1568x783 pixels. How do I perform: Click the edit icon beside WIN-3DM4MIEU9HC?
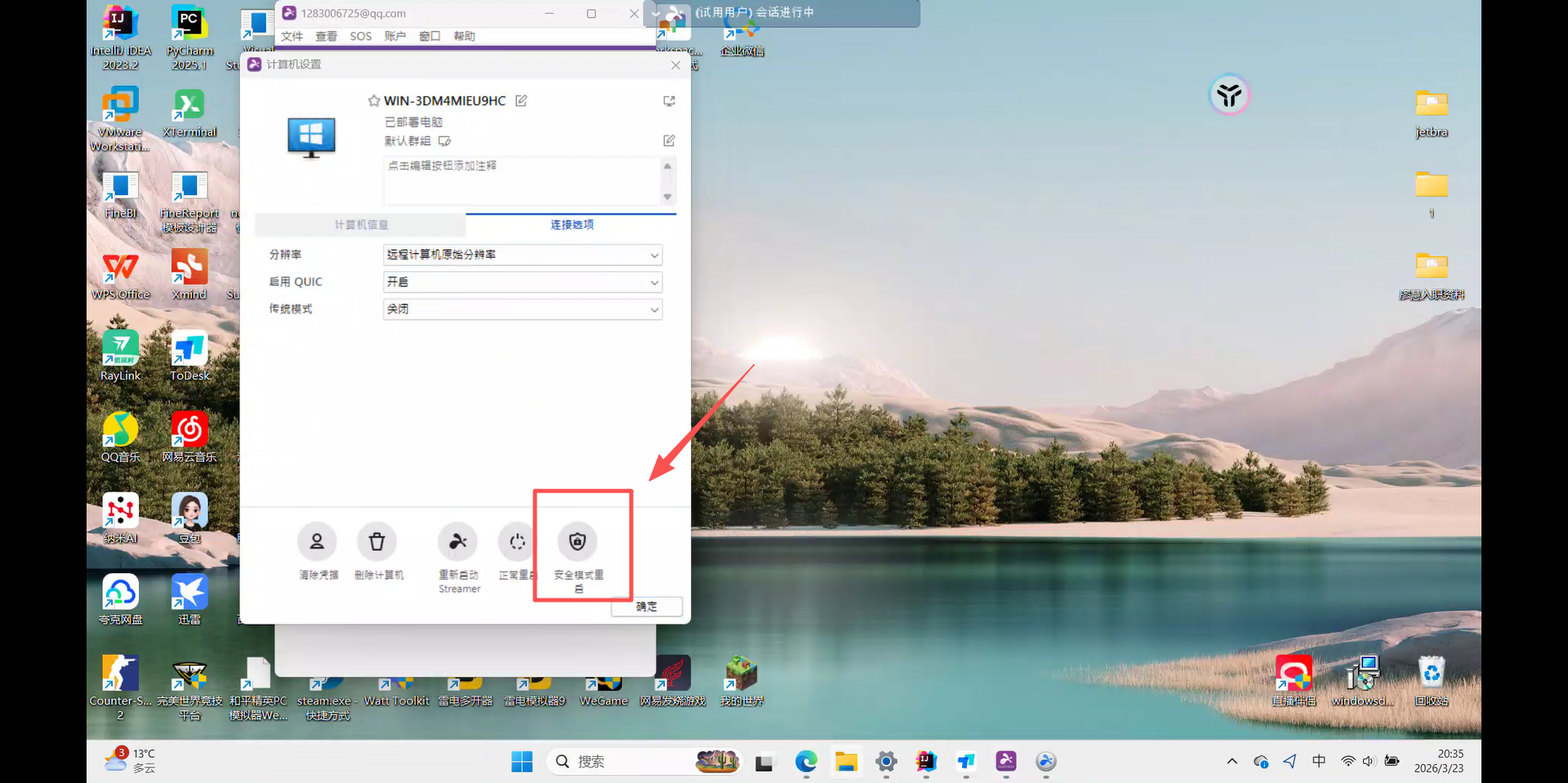[521, 100]
